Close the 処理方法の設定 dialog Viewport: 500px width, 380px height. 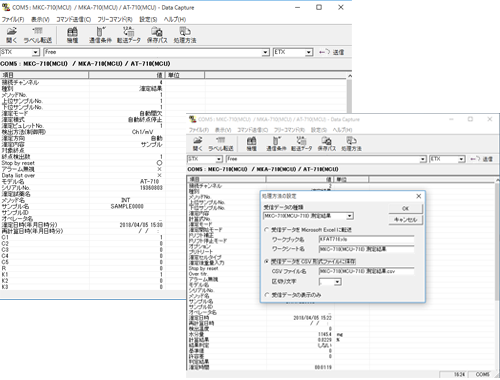[x=419, y=196]
